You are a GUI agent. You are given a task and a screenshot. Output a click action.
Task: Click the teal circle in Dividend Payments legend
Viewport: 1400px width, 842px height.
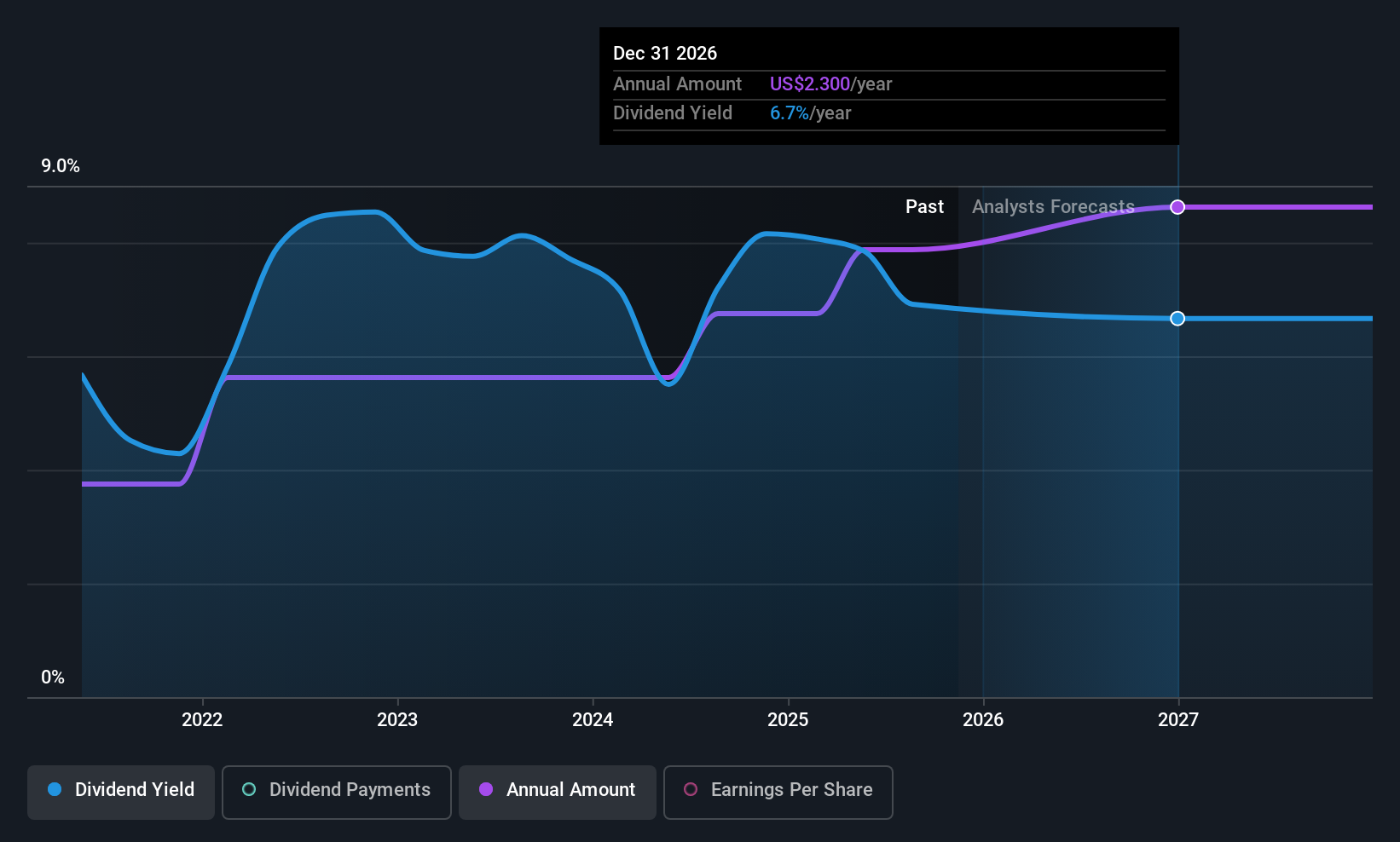tap(249, 790)
